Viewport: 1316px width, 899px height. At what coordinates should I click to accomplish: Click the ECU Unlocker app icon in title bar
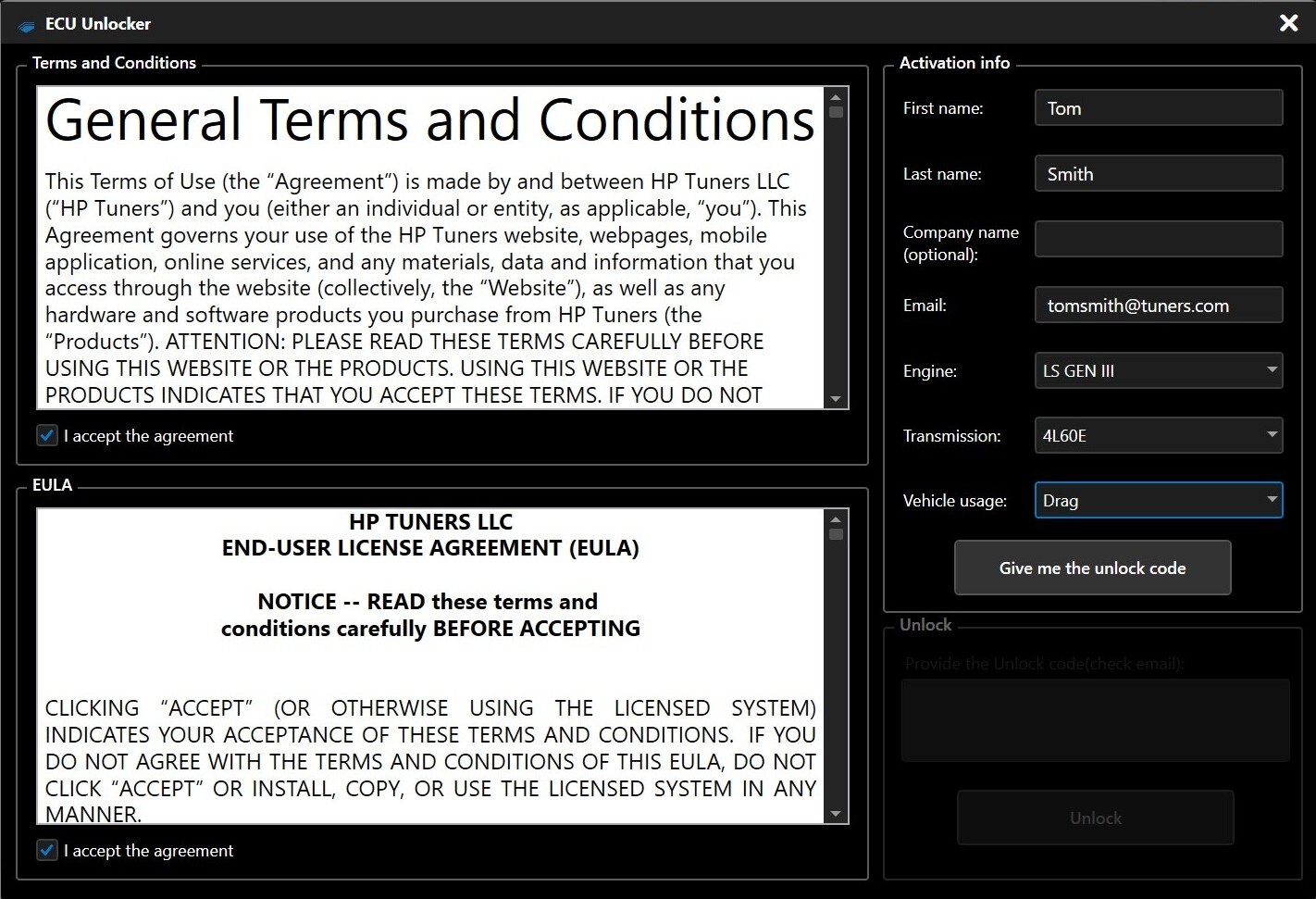[26, 25]
